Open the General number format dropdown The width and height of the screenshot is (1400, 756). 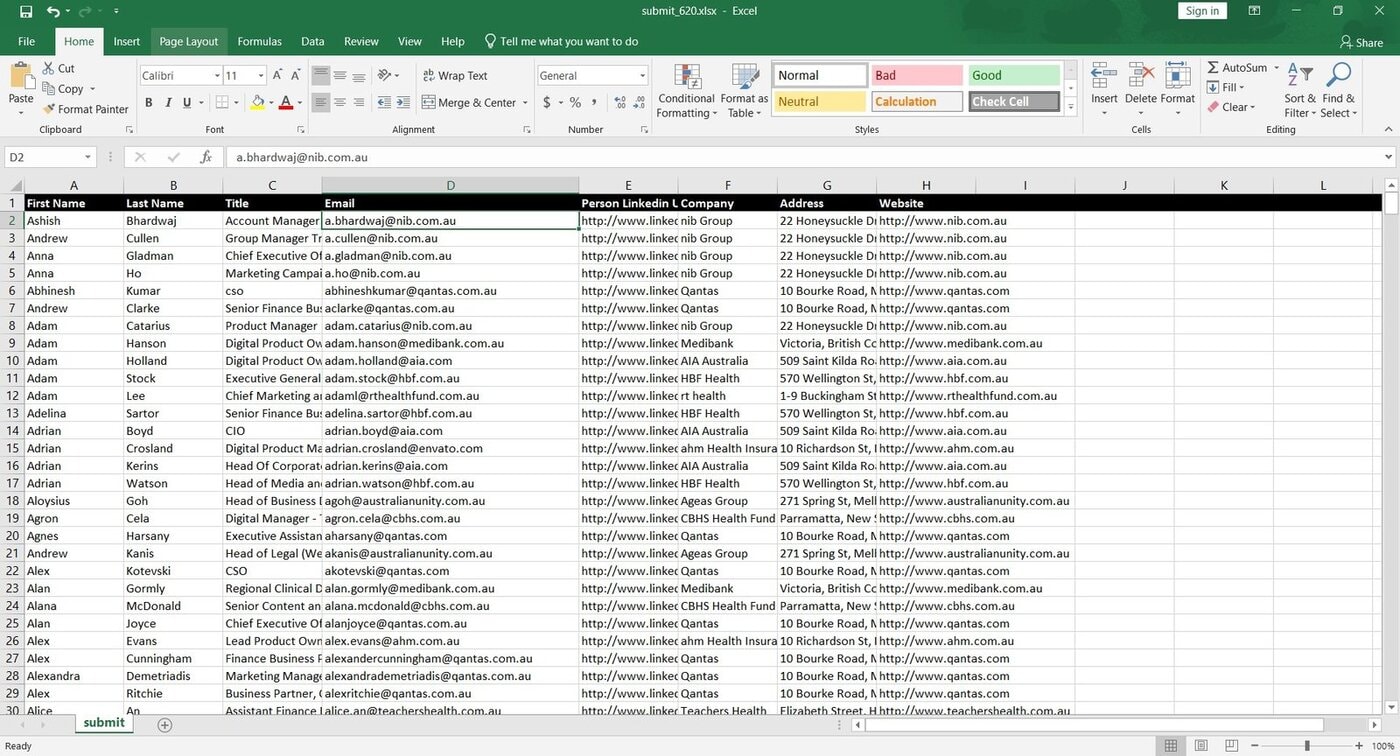[x=642, y=76]
